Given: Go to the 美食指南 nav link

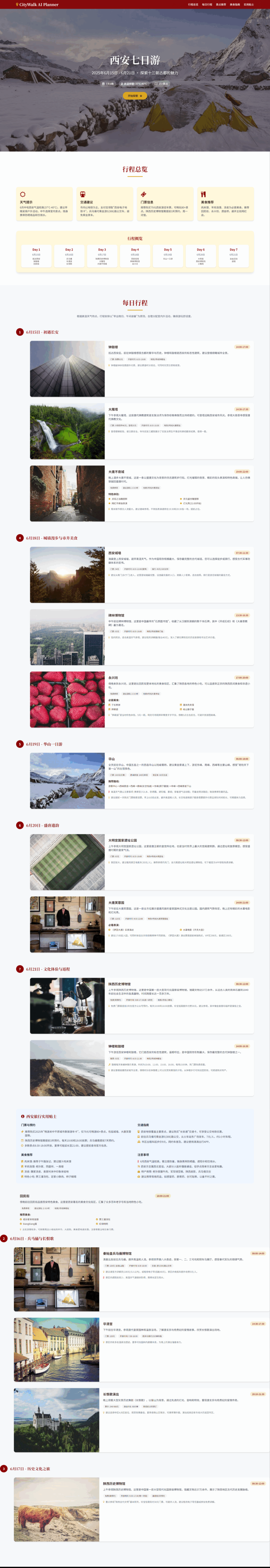Looking at the screenshot, I should point(235,4).
